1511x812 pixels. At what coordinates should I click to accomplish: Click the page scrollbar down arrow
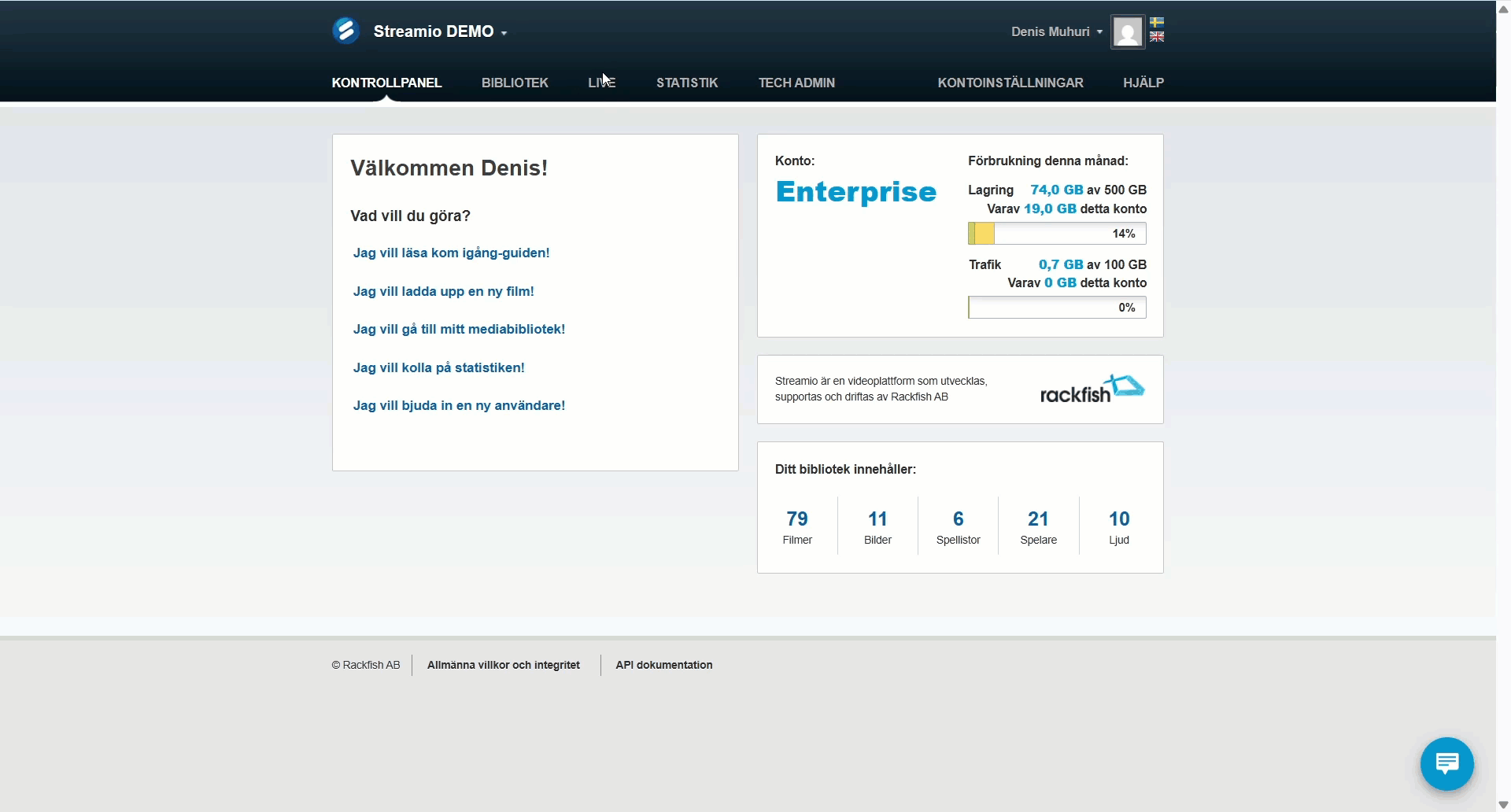pyautogui.click(x=1503, y=805)
